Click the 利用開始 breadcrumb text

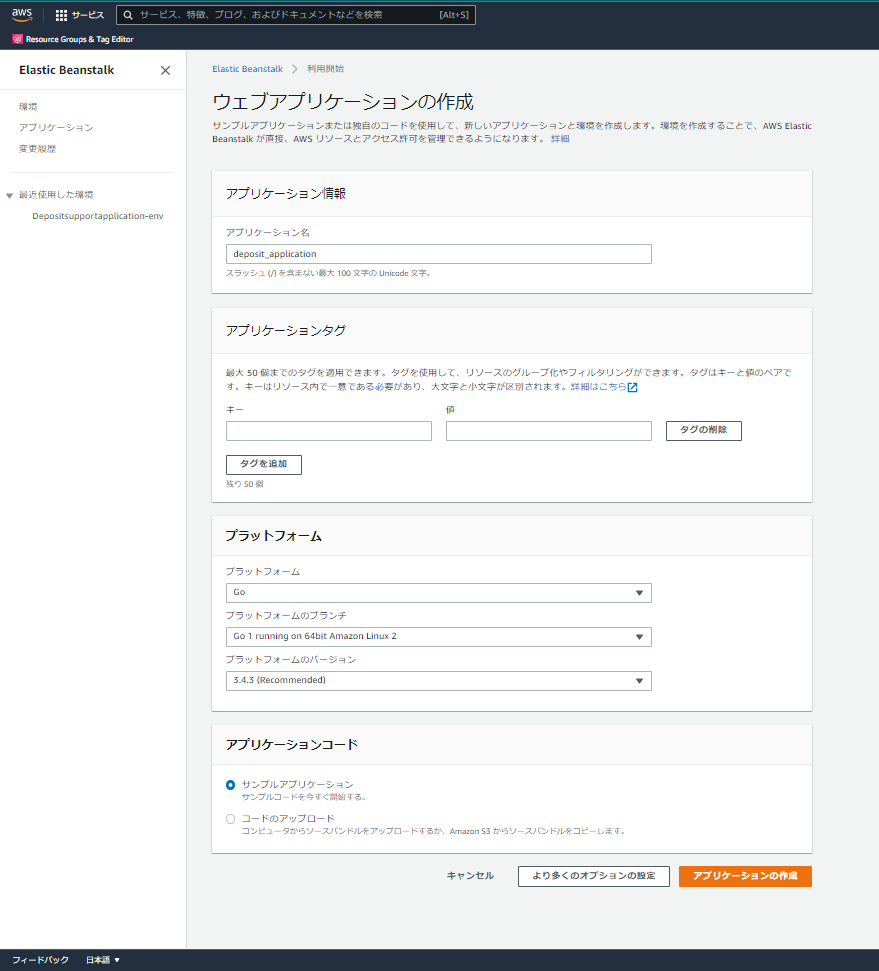[325, 69]
